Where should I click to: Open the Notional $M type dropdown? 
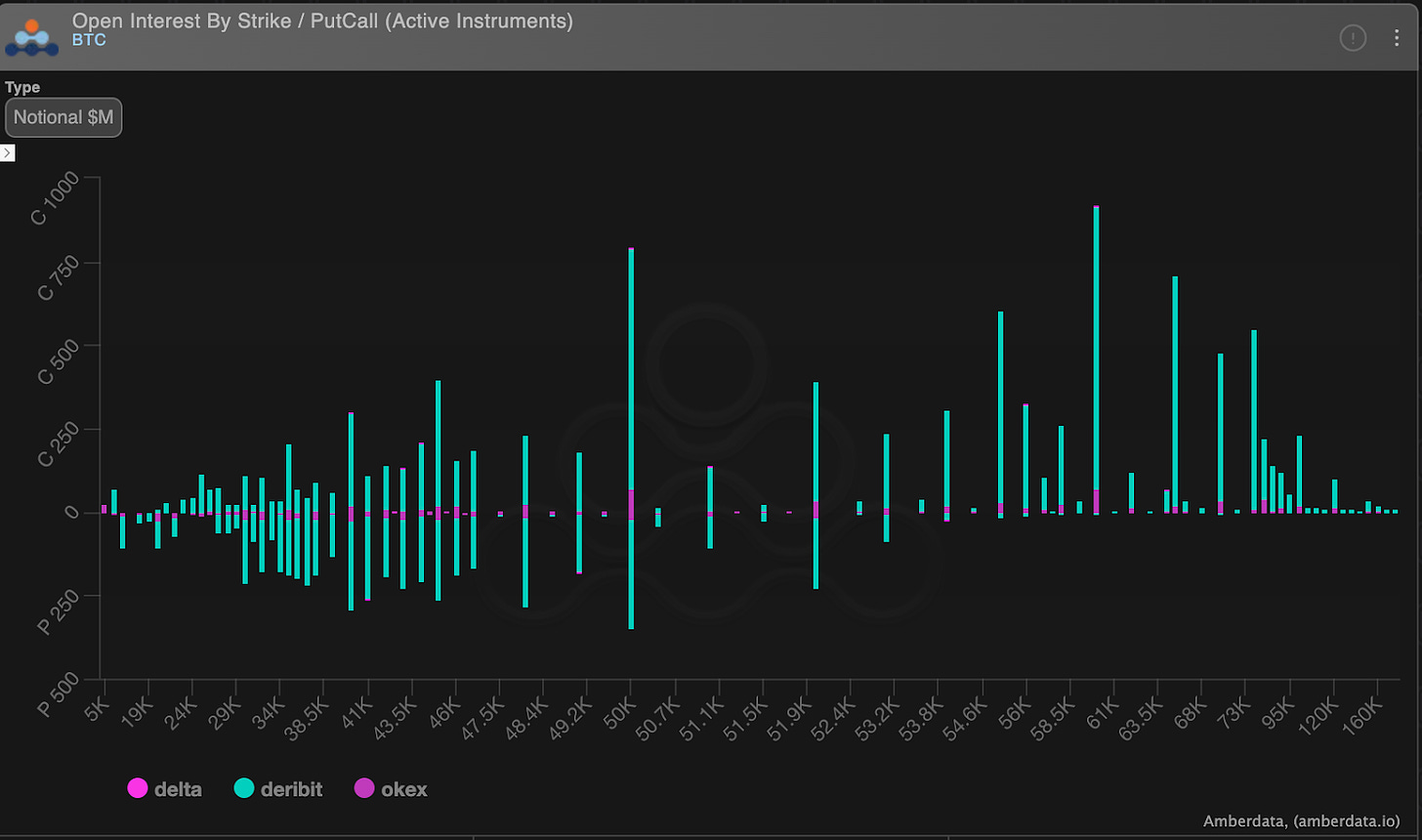click(63, 117)
